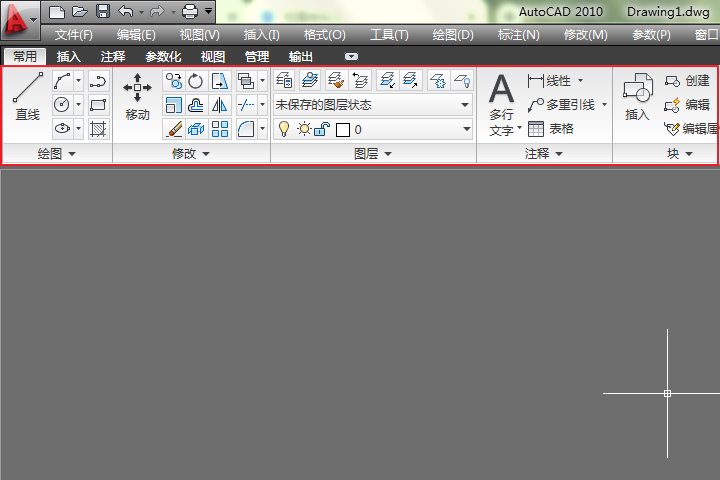Open the Fillet dropdown arrow
The height and width of the screenshot is (480, 720).
(263, 129)
